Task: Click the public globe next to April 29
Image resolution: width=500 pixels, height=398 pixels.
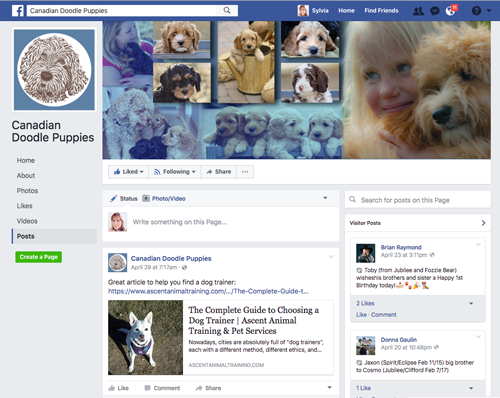Action: pos(184,267)
